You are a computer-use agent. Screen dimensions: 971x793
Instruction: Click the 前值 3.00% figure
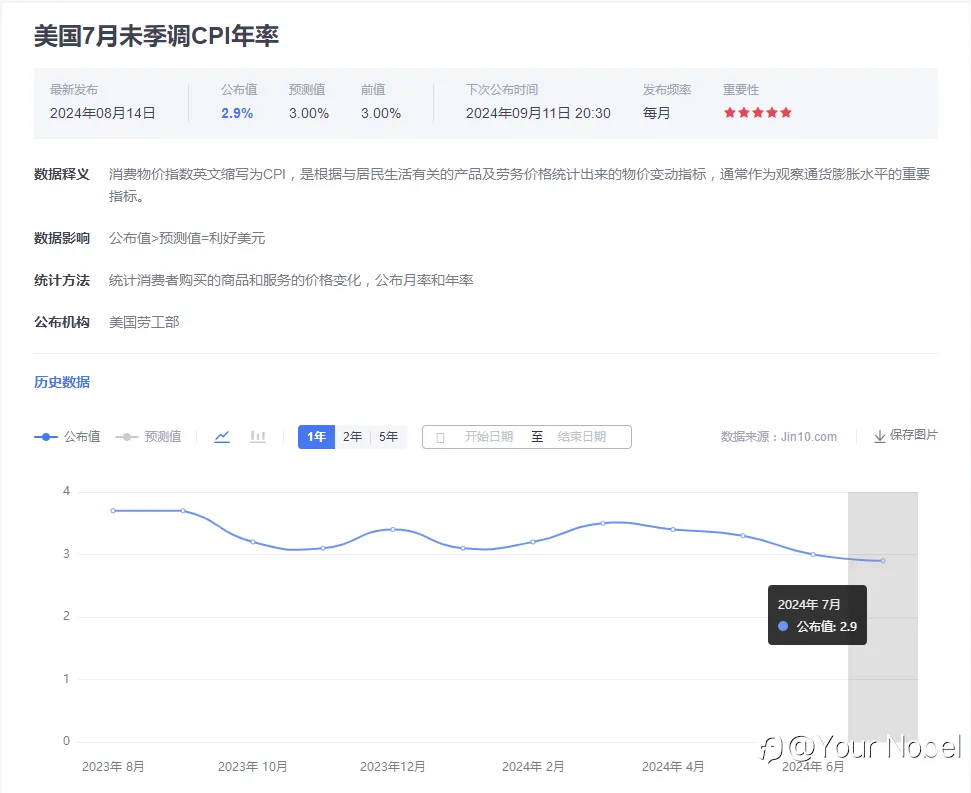coord(381,113)
